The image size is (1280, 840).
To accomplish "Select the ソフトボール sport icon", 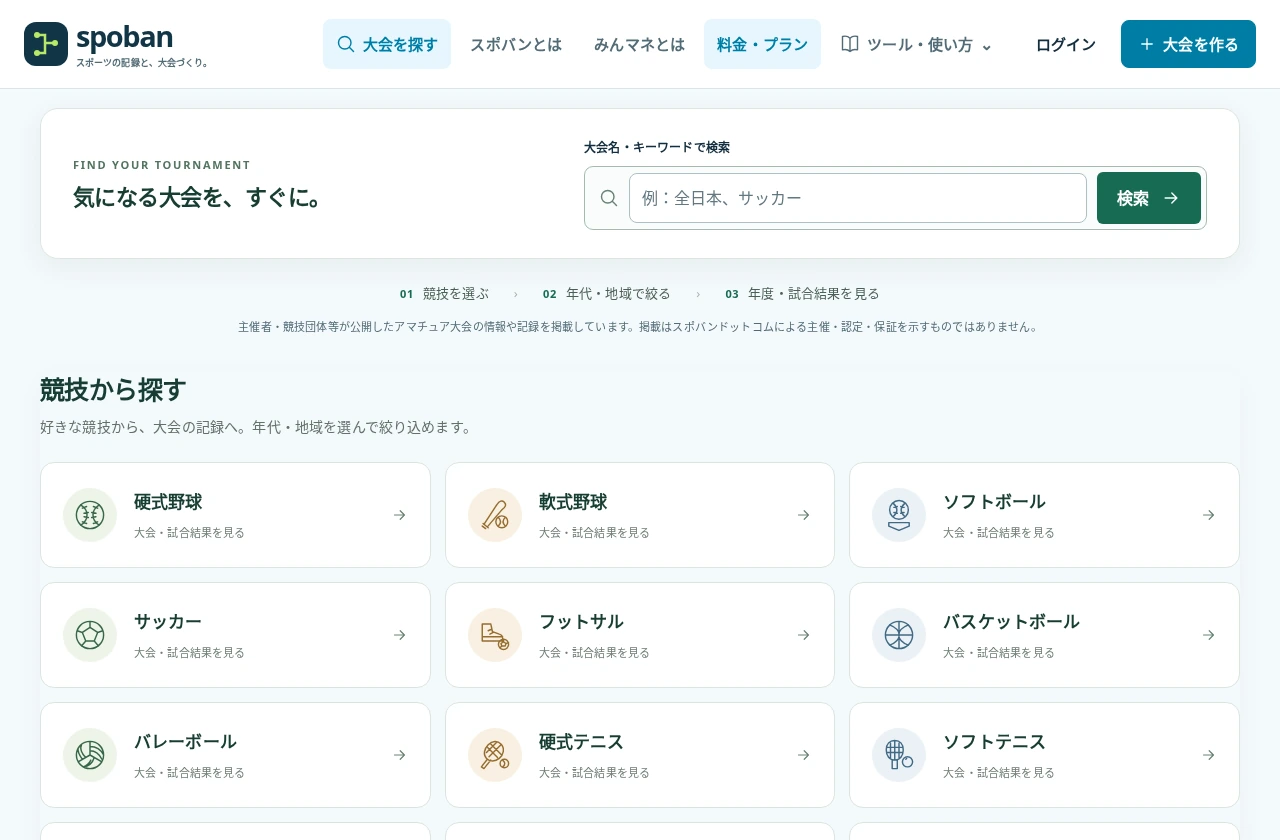I will point(899,515).
